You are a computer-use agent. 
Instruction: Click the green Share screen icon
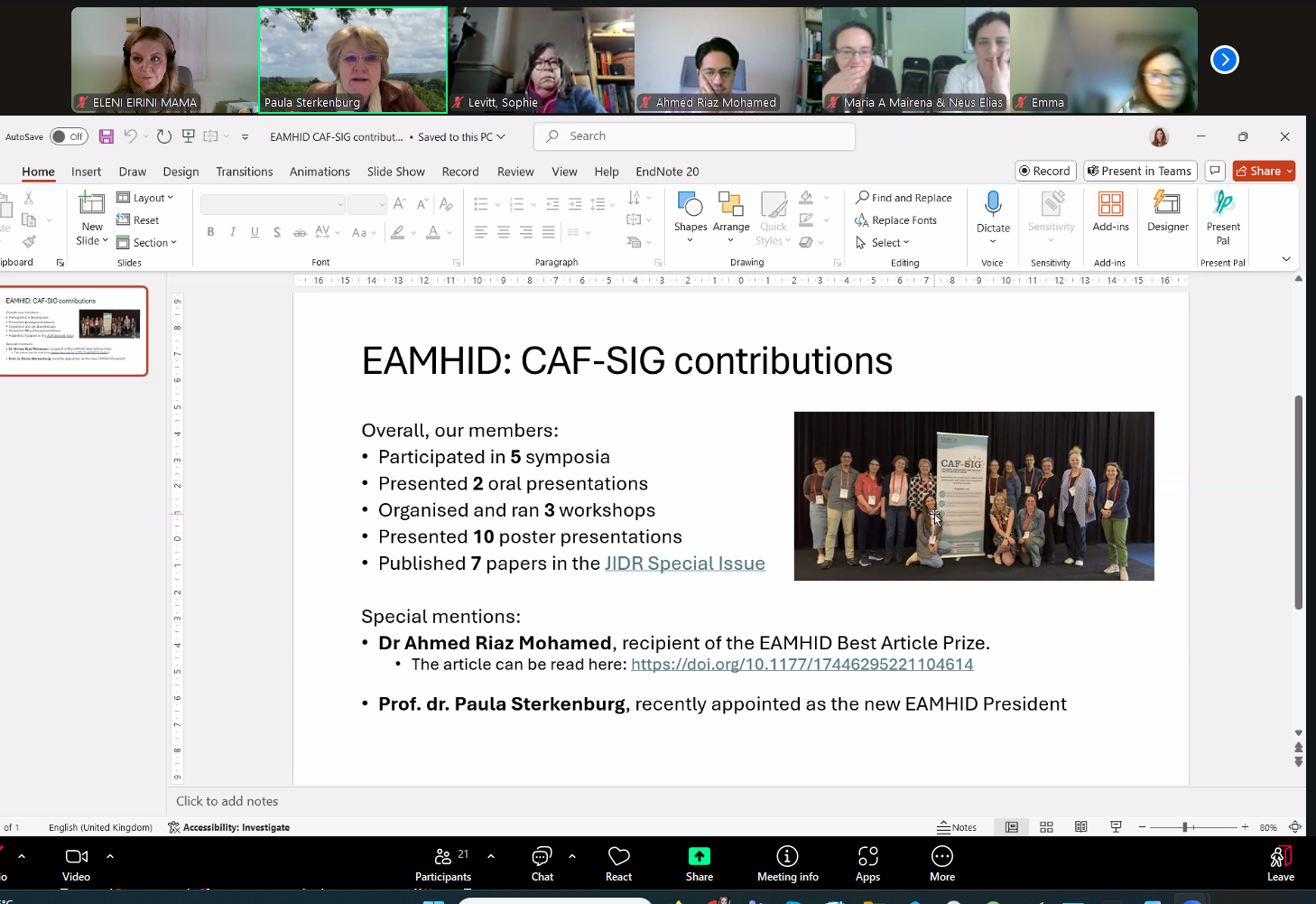[x=700, y=856]
